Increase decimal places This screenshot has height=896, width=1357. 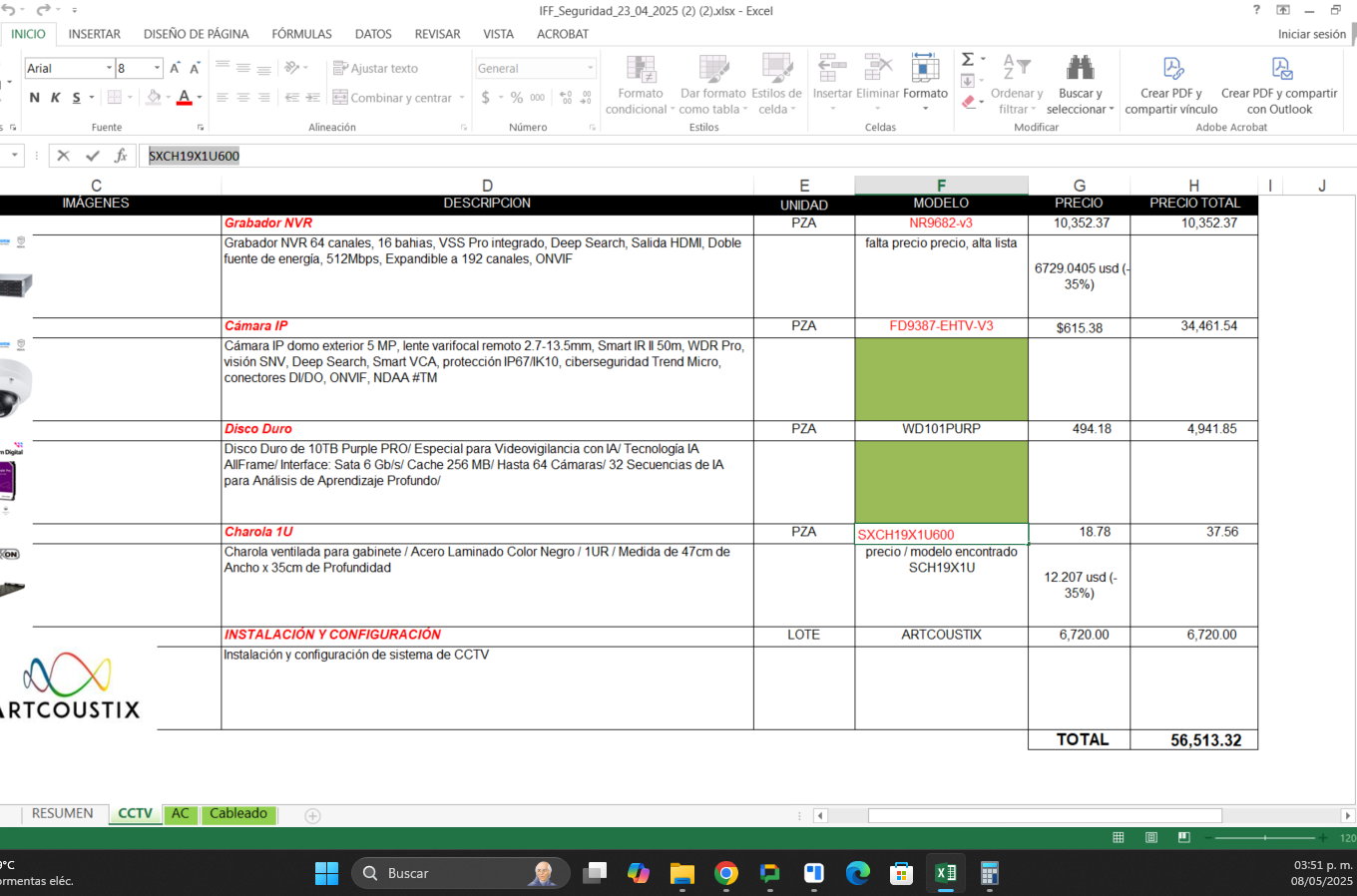click(566, 98)
